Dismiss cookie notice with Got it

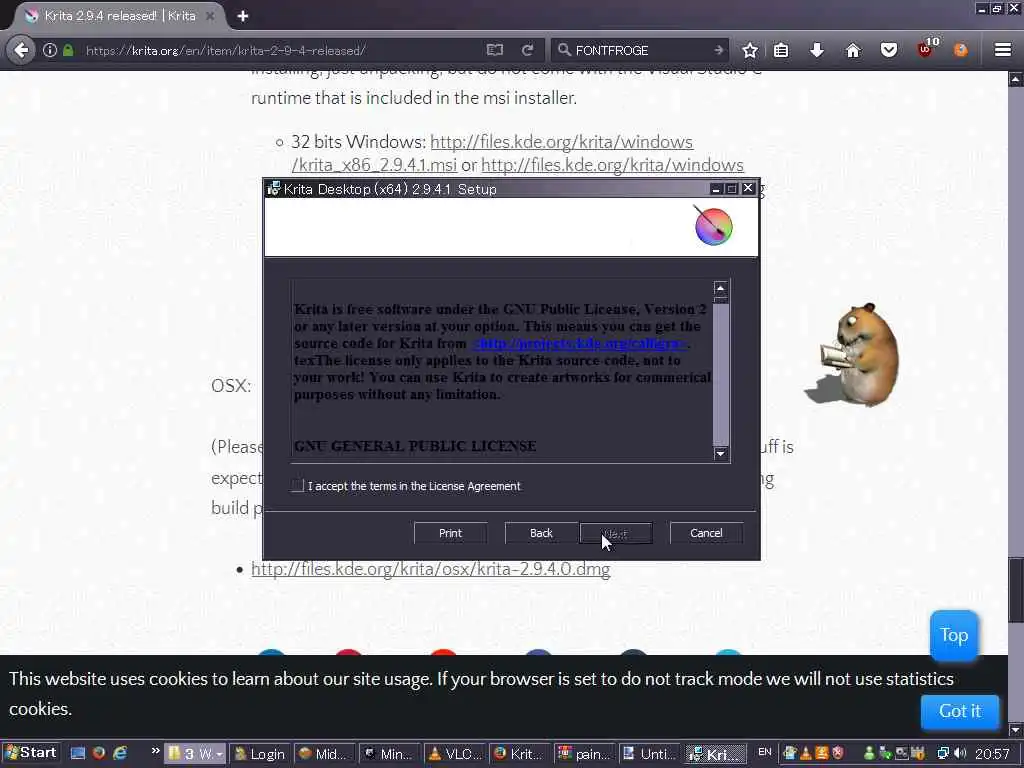[959, 711]
